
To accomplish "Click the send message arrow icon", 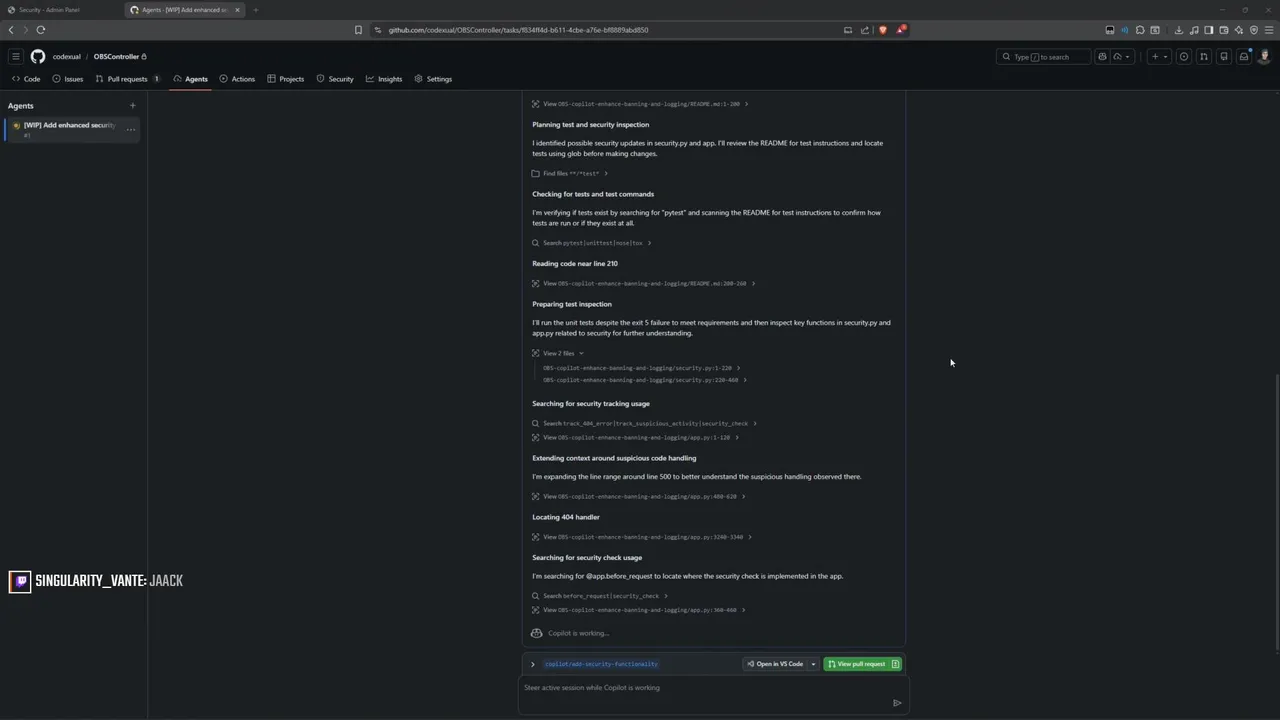I will 897,703.
